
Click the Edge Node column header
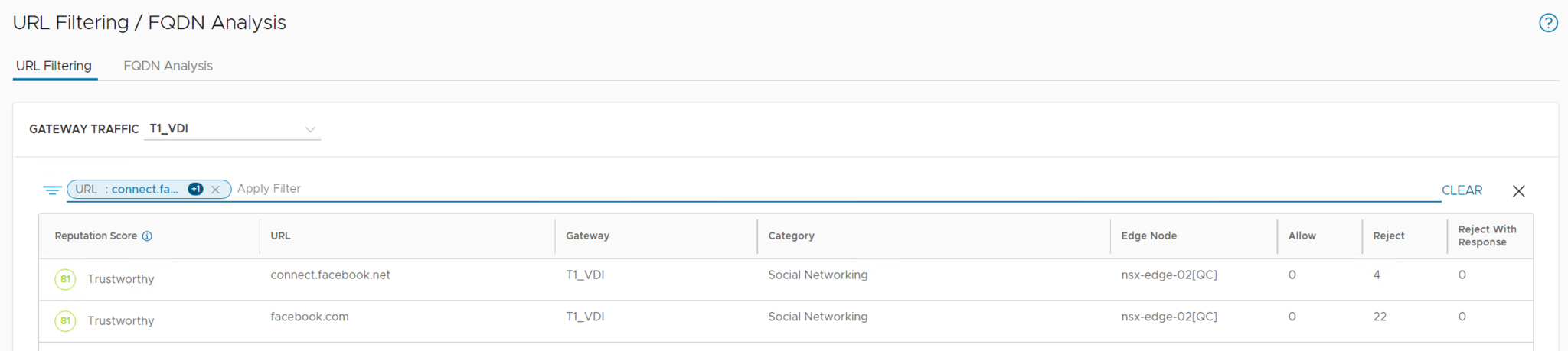[x=1148, y=236]
